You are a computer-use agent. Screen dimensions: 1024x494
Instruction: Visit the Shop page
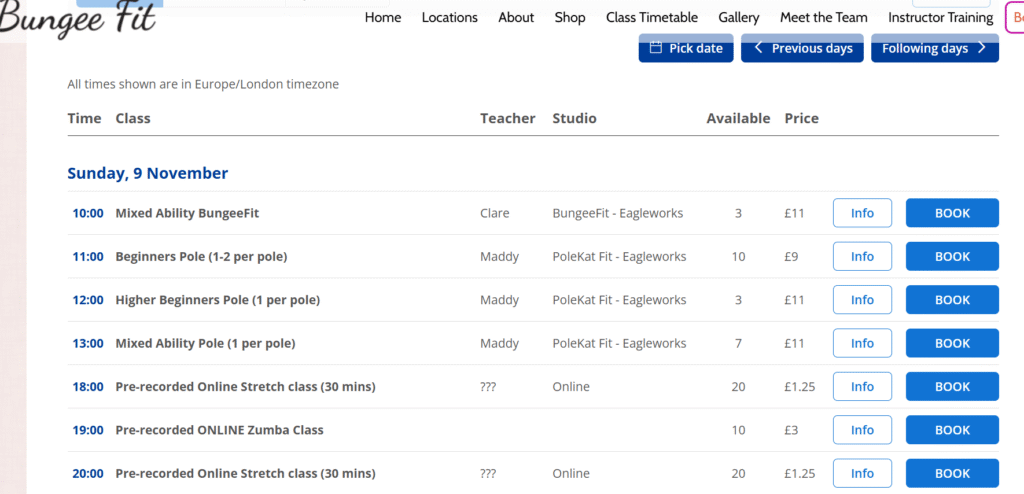(570, 17)
